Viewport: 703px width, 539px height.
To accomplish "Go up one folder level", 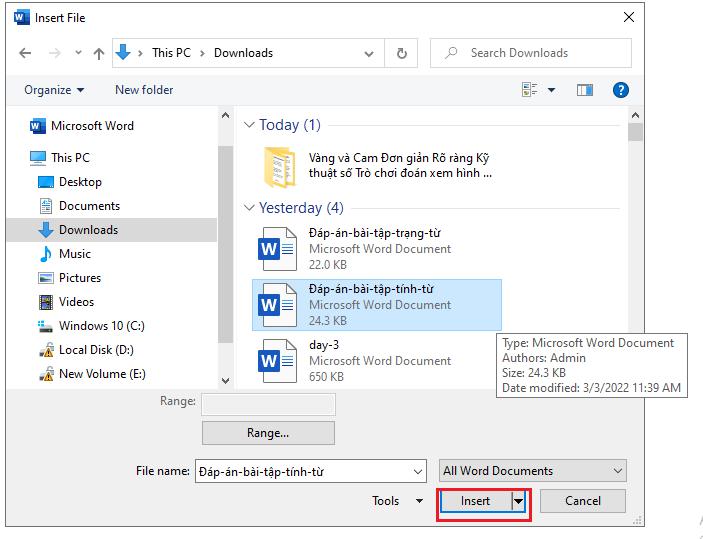I will tap(99, 53).
